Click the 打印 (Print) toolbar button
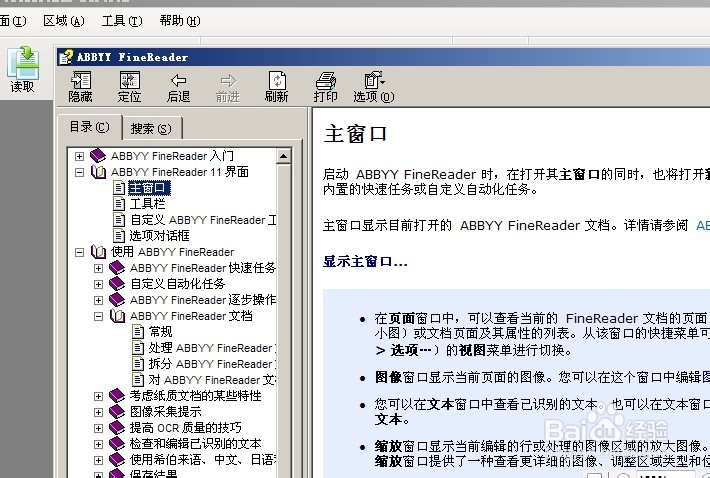Viewport: 710px width, 478px height. (326, 87)
